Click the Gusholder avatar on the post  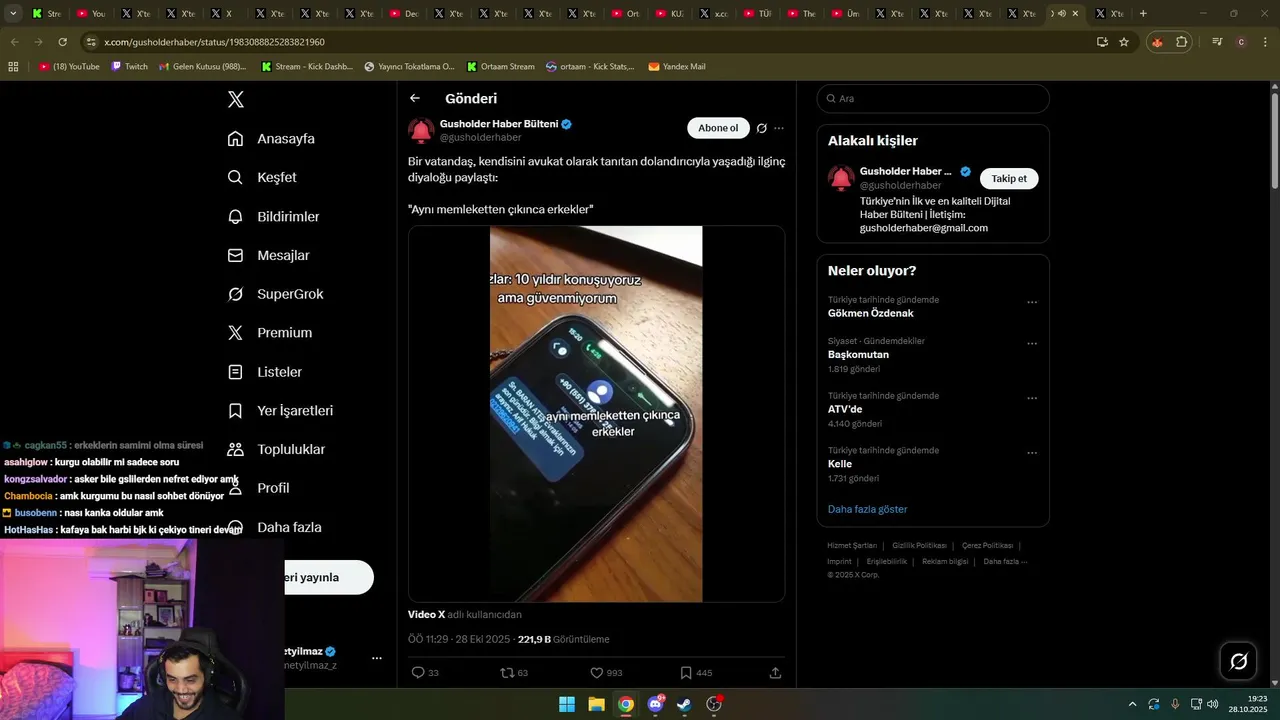[x=421, y=130]
